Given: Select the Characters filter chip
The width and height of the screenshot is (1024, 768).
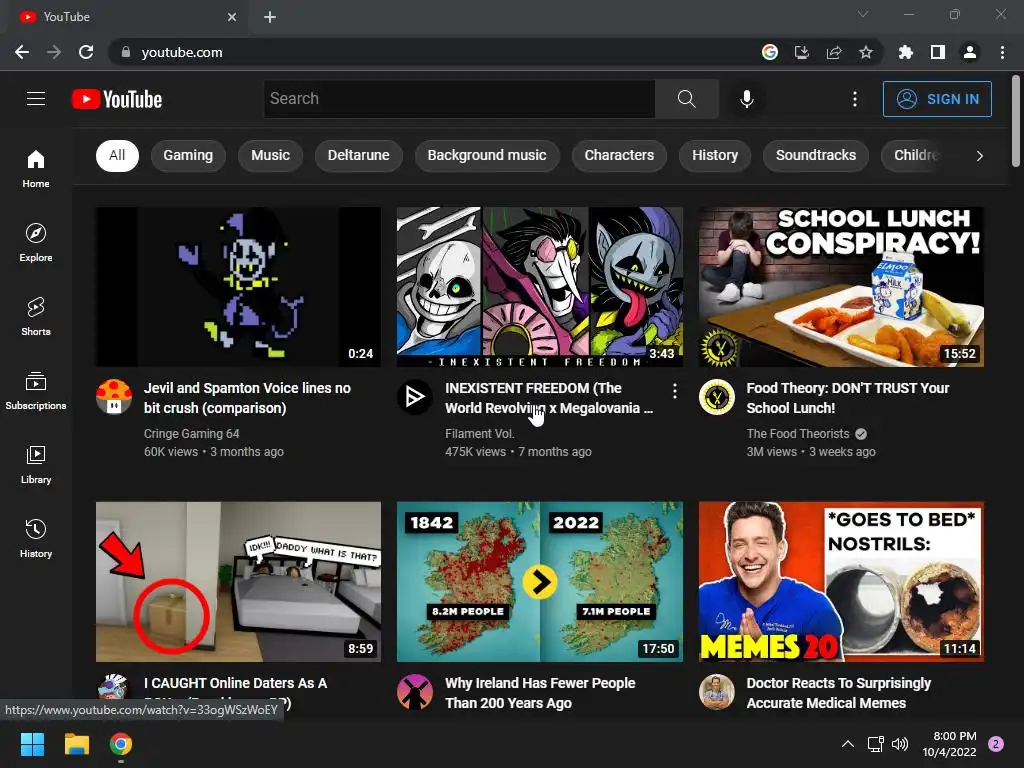Looking at the screenshot, I should point(619,155).
